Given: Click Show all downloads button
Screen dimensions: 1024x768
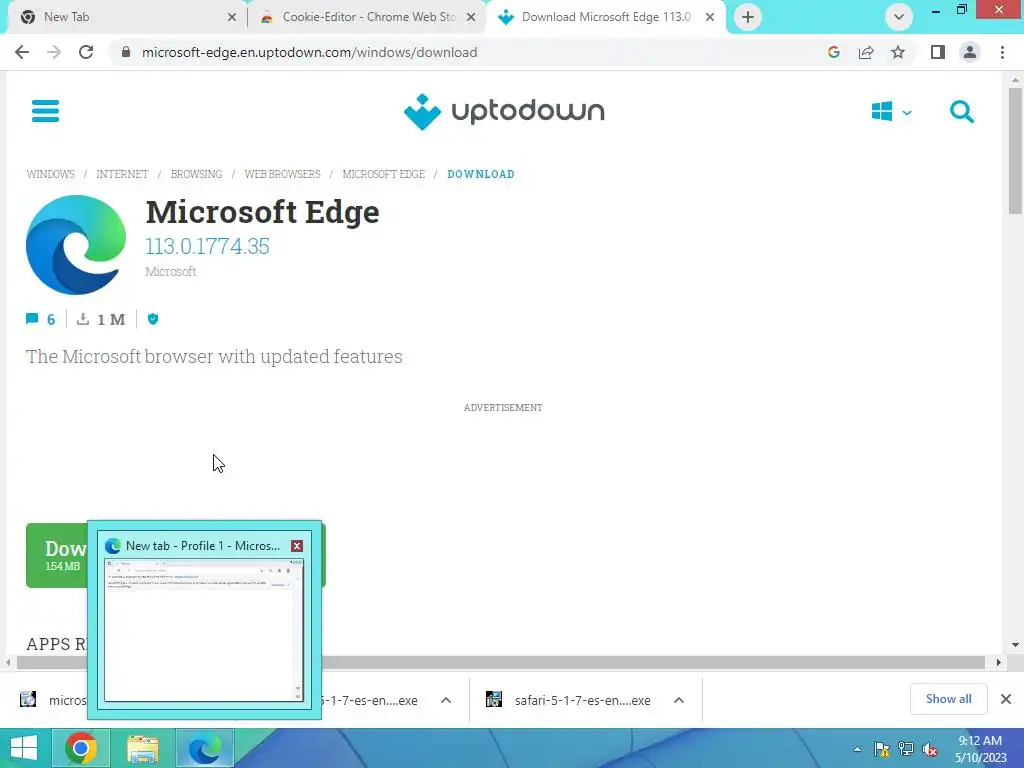Looking at the screenshot, I should tap(948, 699).
